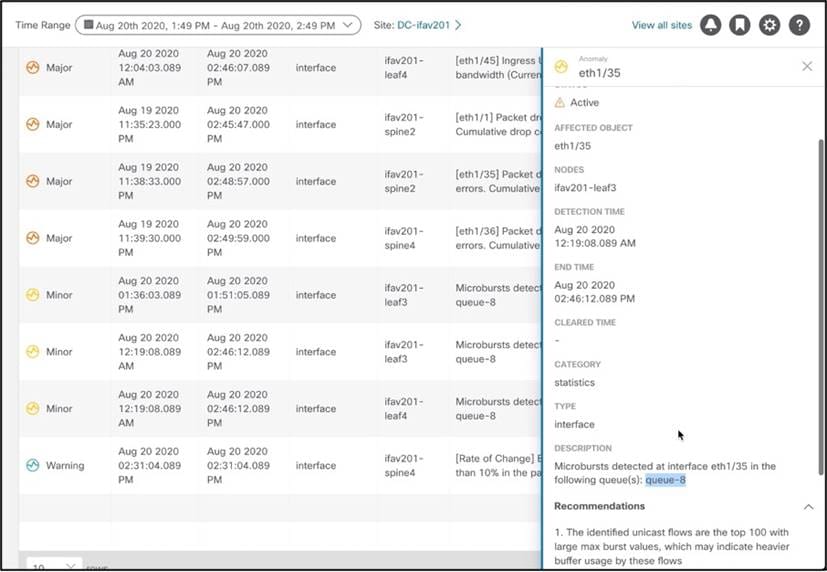
Task: Click Minor severity icon for ifav201-leaf4 microbursts row
Action: pos(33,409)
